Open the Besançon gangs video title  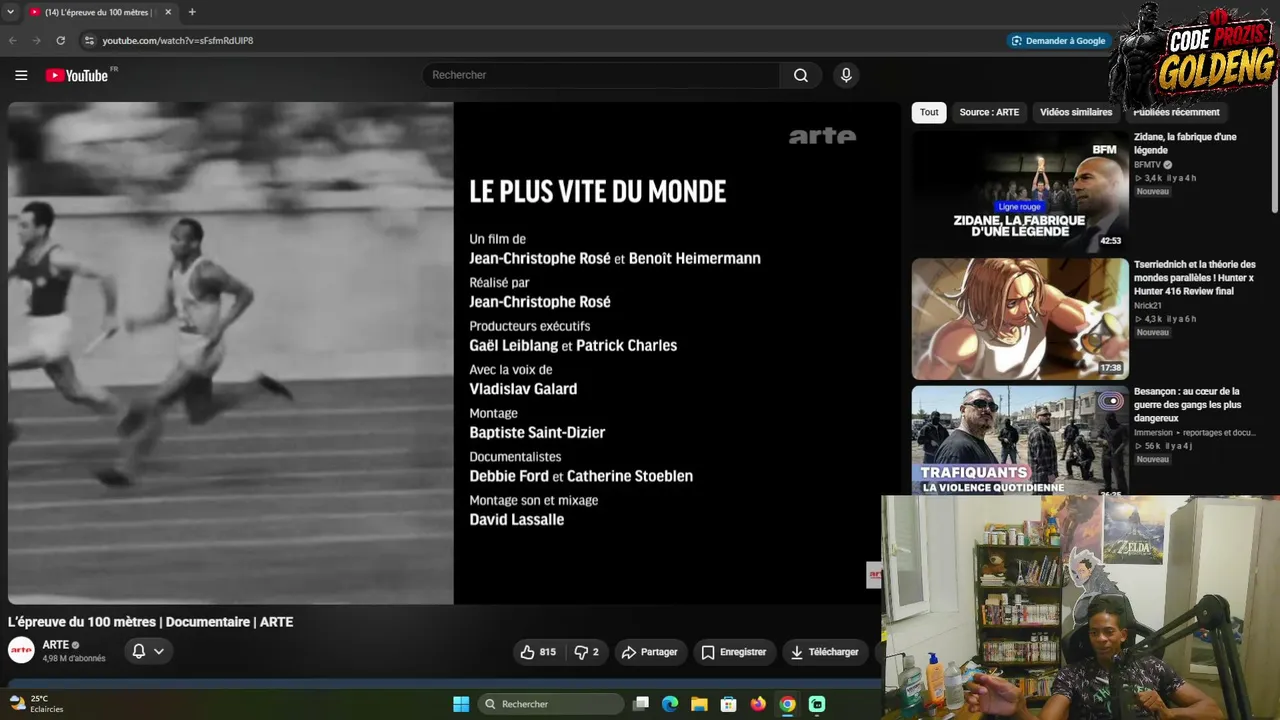point(1188,405)
